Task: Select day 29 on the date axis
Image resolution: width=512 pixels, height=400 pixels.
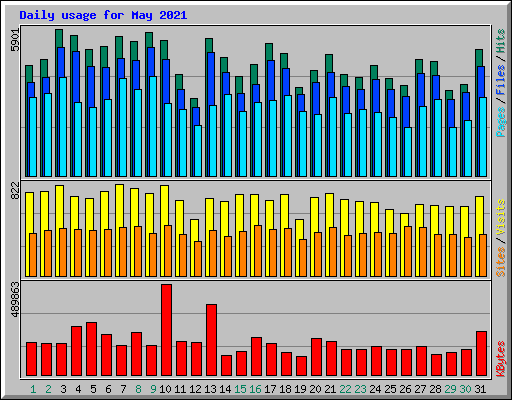Action: click(x=450, y=389)
